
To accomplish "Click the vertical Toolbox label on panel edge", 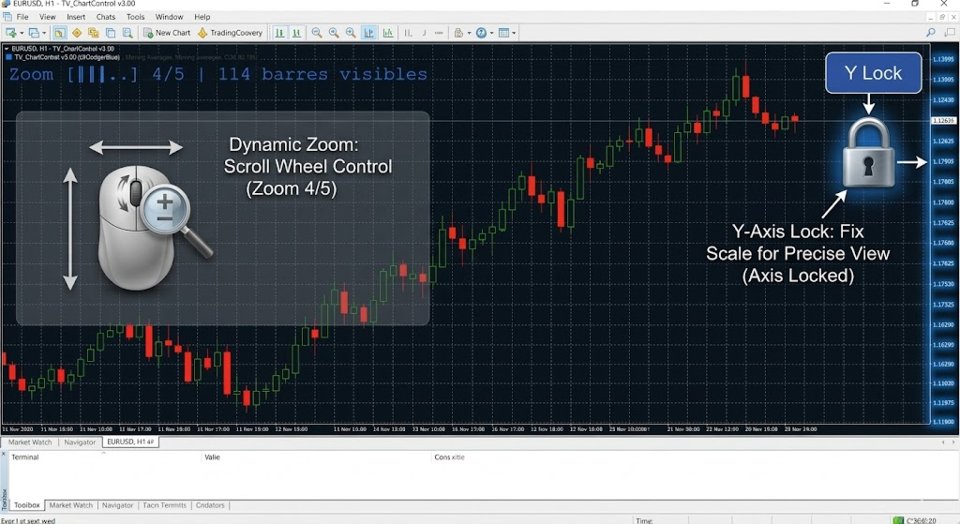I will 4,499.
